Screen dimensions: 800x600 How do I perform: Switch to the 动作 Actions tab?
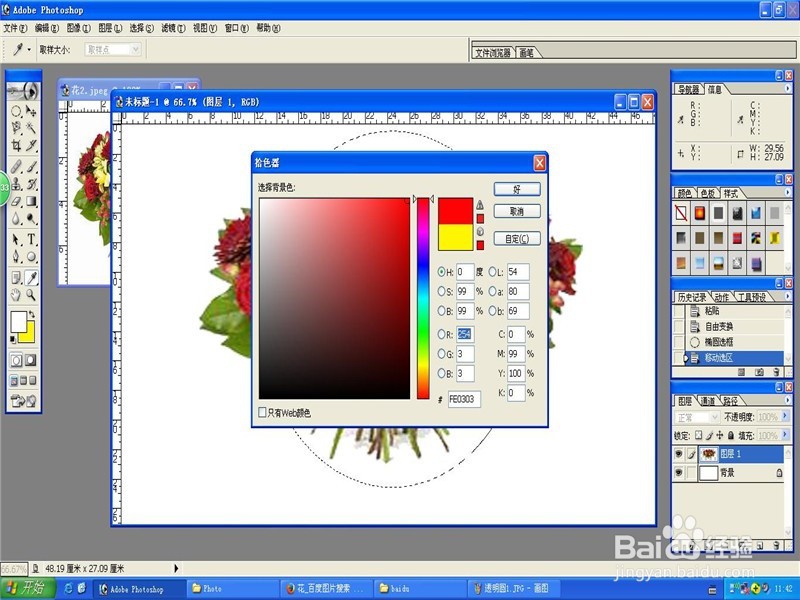tap(722, 297)
